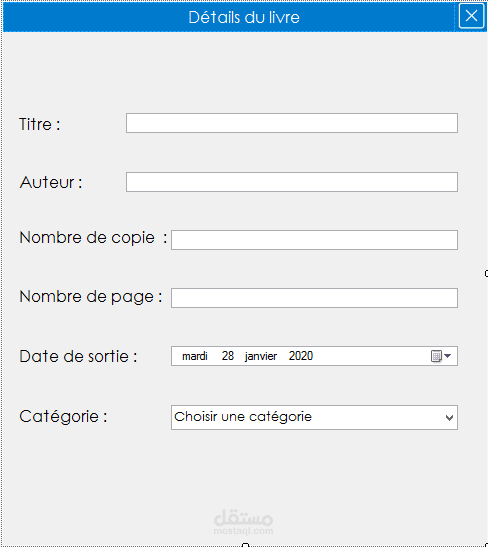Click into the Nombre de page field

(x=314, y=298)
